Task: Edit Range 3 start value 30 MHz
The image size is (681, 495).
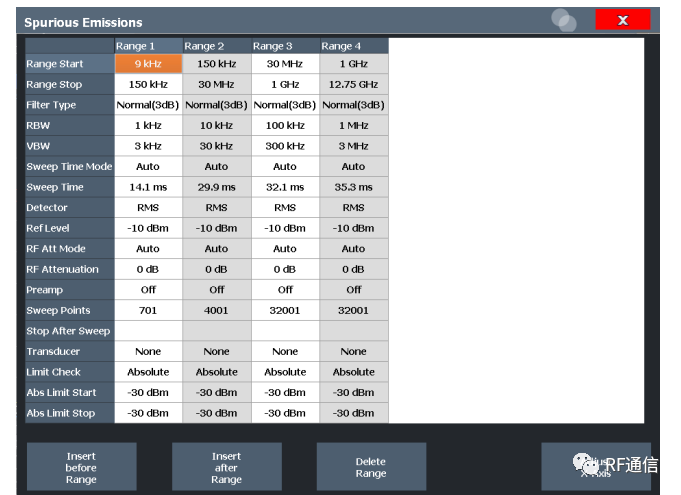Action: 285,64
